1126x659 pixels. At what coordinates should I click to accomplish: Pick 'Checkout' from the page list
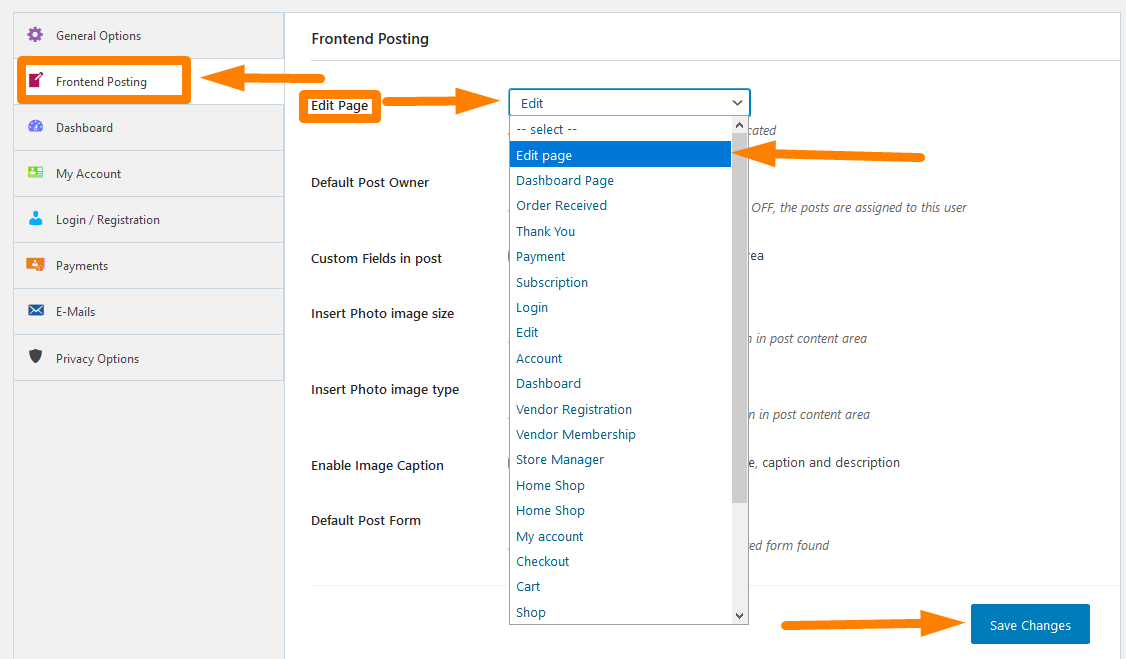point(620,561)
